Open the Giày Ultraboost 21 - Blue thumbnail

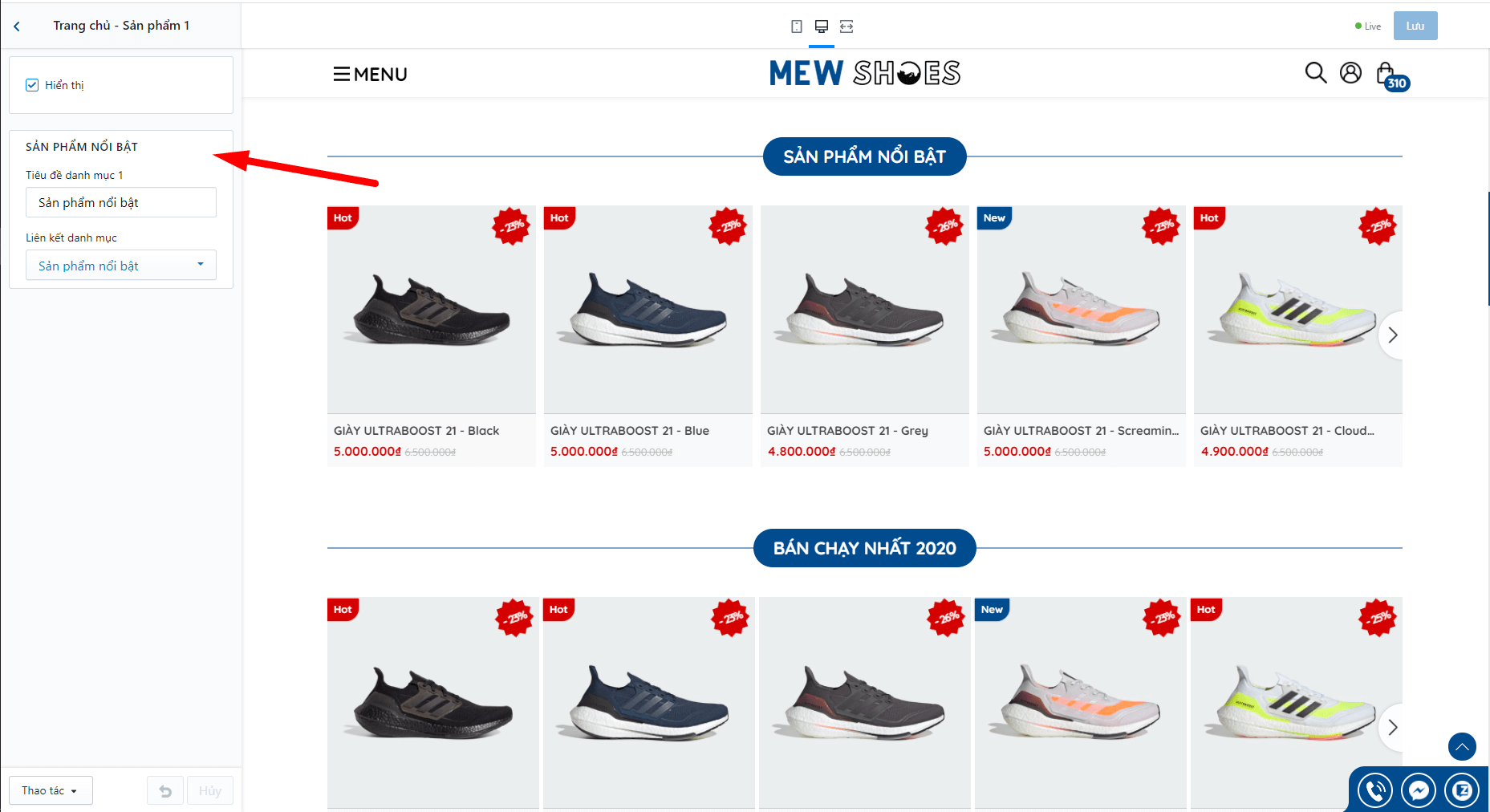[648, 310]
